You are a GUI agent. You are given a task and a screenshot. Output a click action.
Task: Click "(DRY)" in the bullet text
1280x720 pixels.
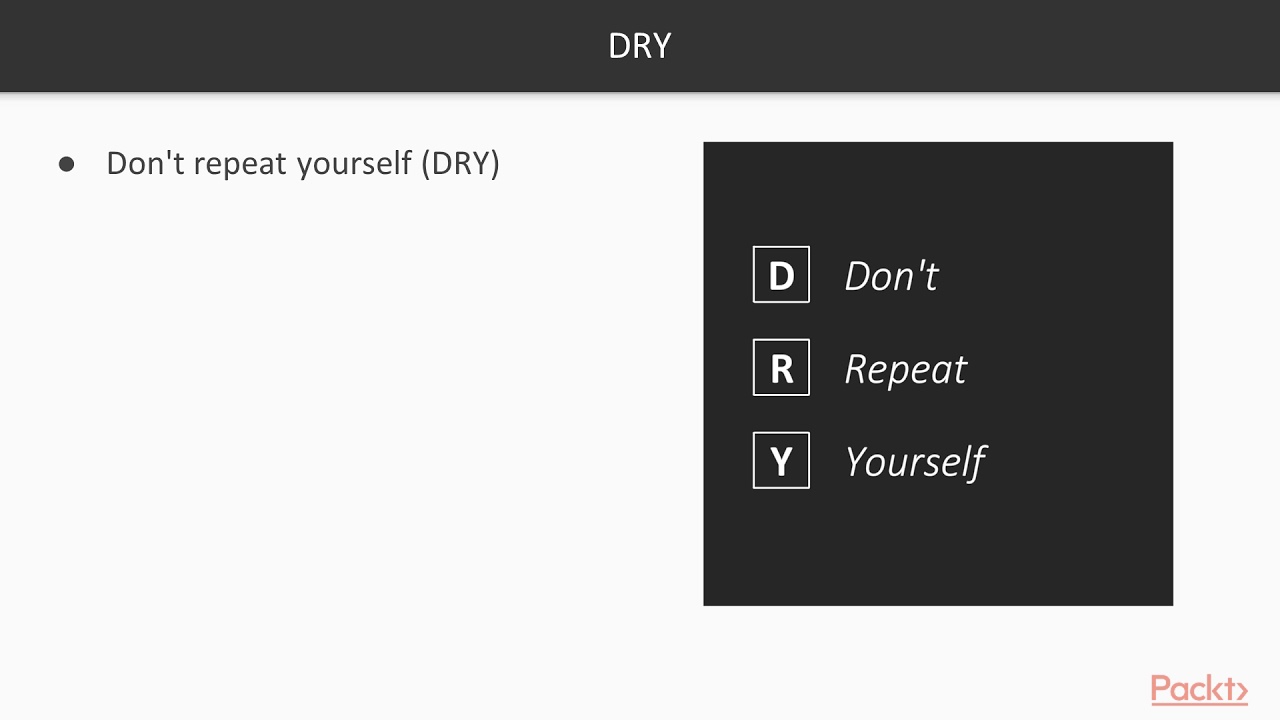coord(460,164)
